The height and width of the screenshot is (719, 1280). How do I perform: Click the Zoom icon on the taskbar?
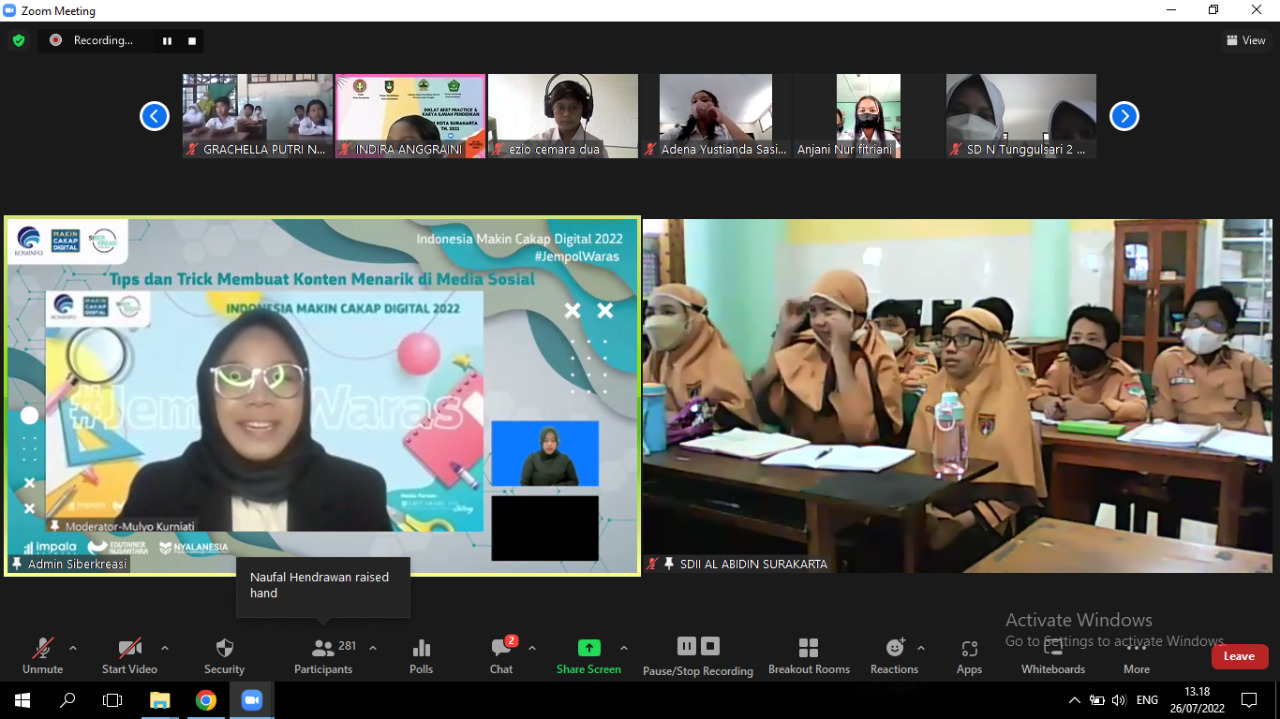coord(252,700)
